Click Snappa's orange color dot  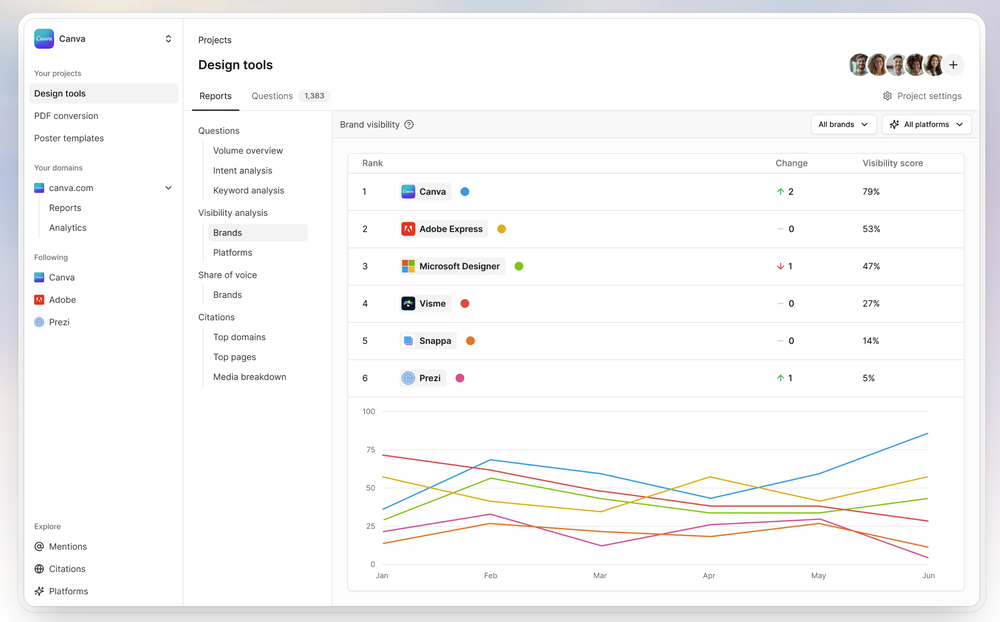point(470,341)
